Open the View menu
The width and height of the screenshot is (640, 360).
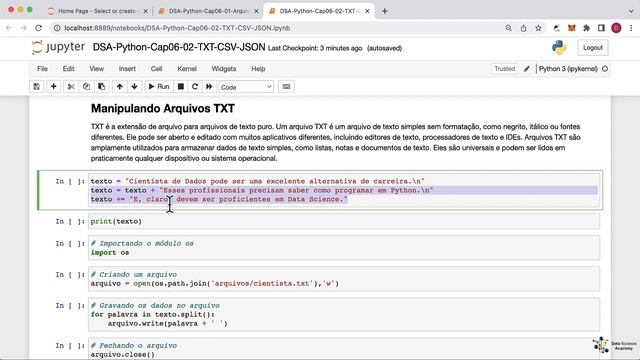pyautogui.click(x=97, y=69)
